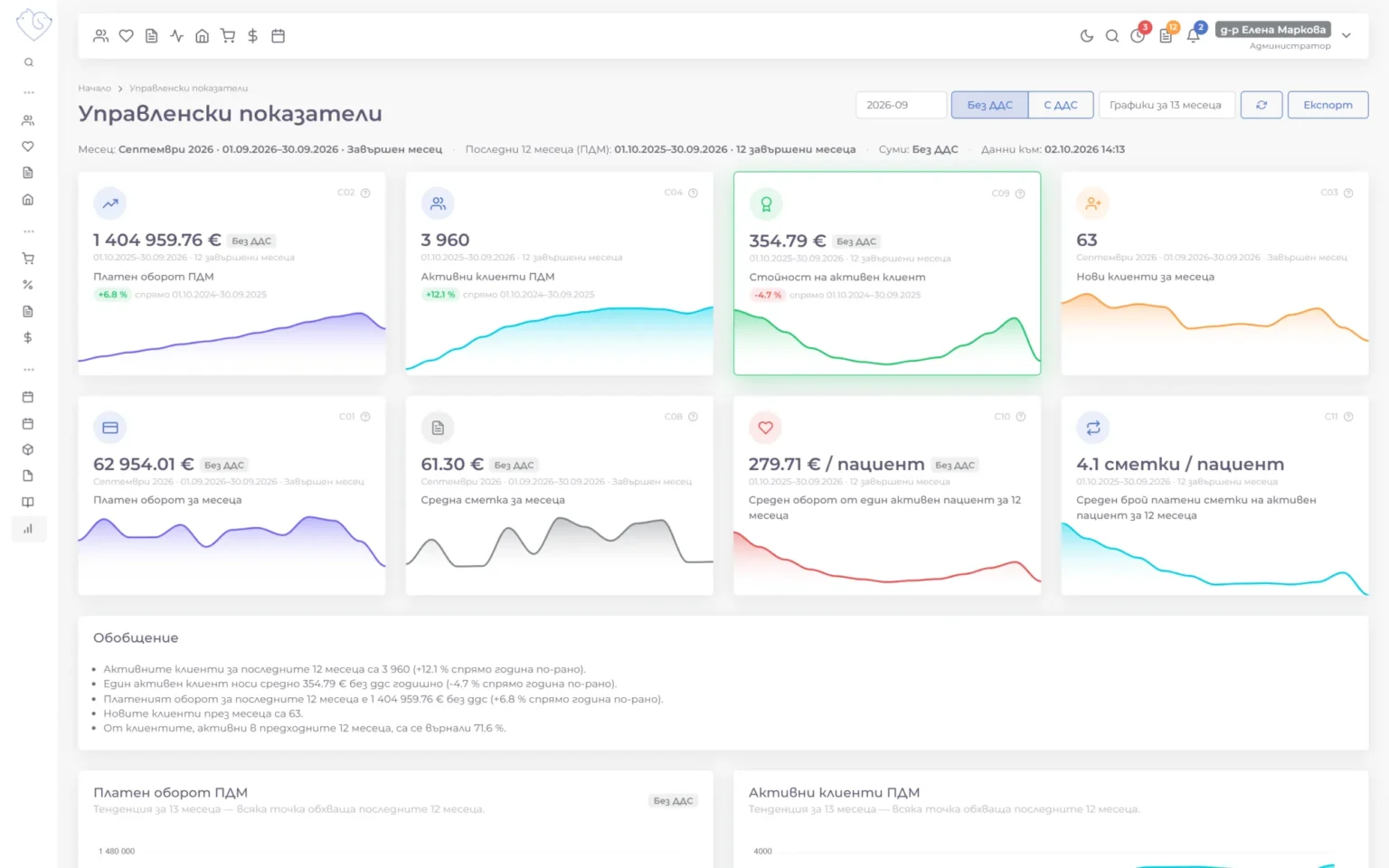Open the percent icon in the sidebar
Image resolution: width=1389 pixels, height=868 pixels.
coord(28,285)
